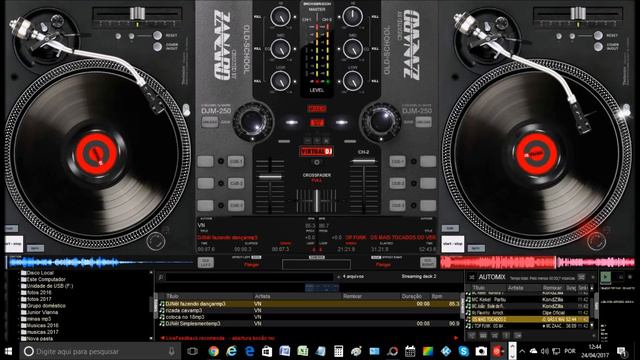Image resolution: width=640 pixels, height=360 pixels.
Task: Click the folder tree scroll-down arrow
Action: [x=151, y=338]
